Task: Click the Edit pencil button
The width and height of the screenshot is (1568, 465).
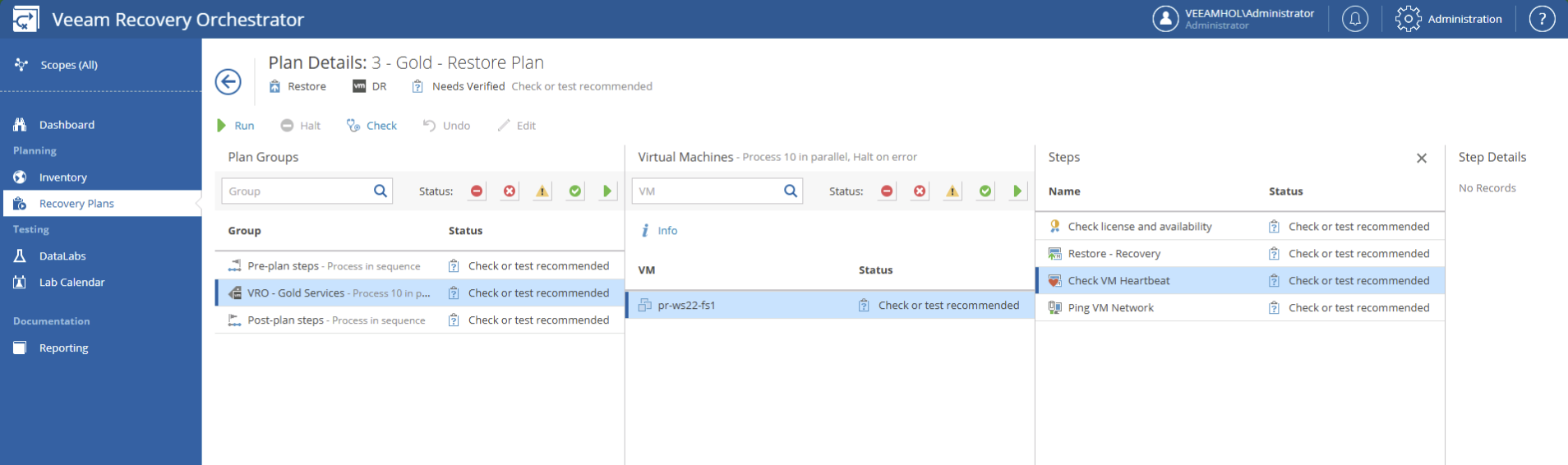Action: 517,126
